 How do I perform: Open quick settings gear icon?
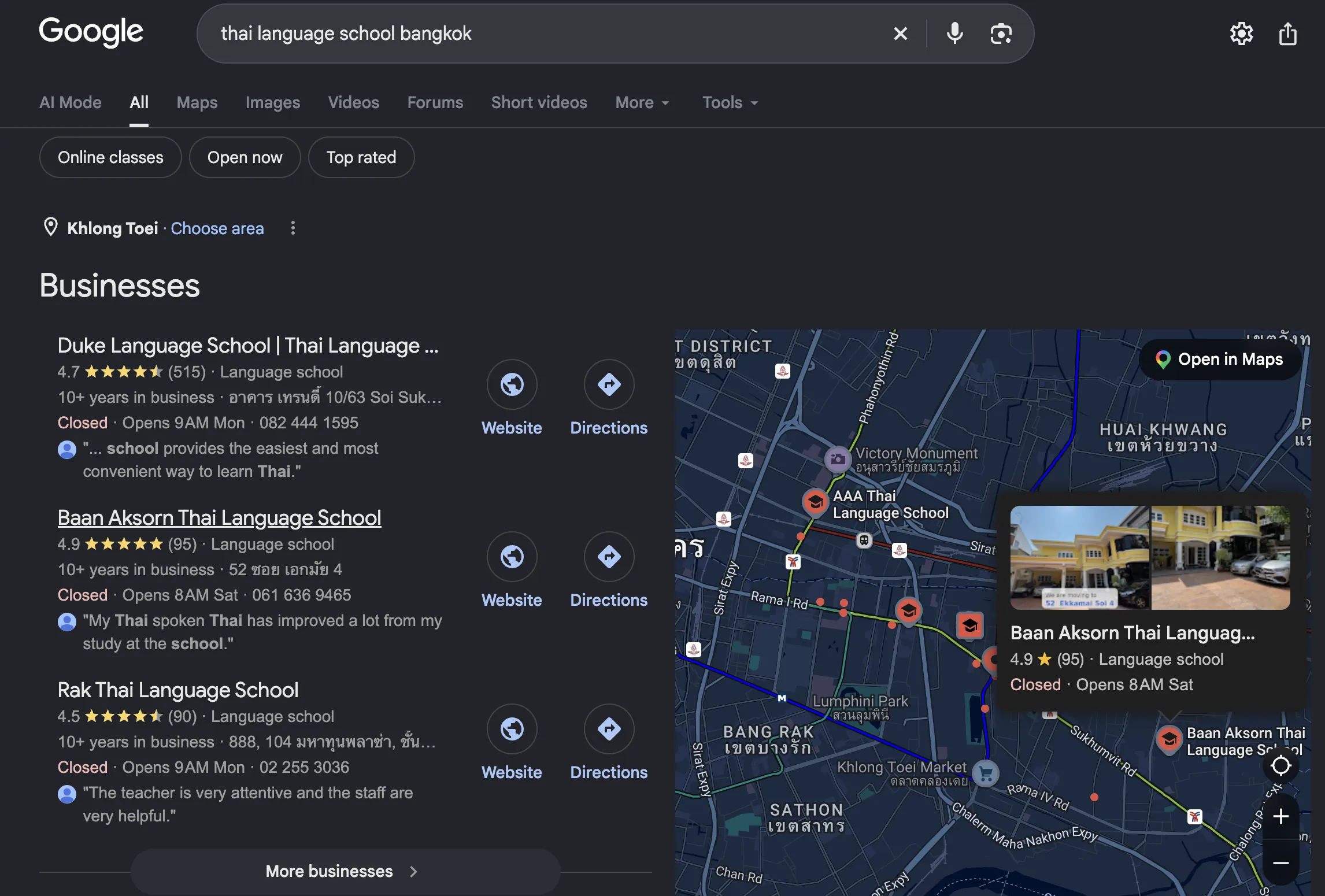[x=1241, y=34]
